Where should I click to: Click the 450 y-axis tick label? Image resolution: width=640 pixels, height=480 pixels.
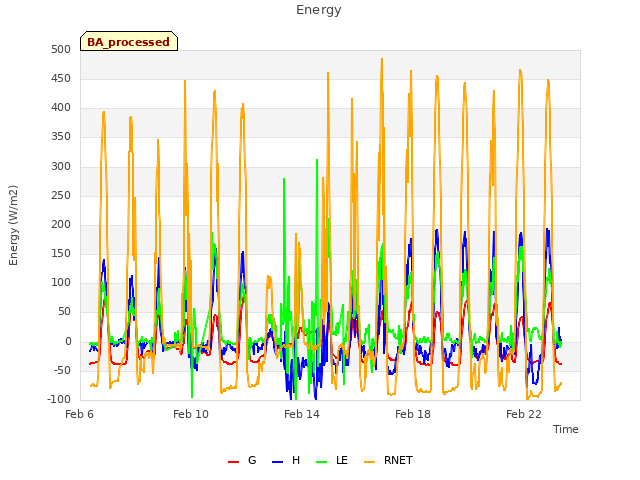coord(61,78)
